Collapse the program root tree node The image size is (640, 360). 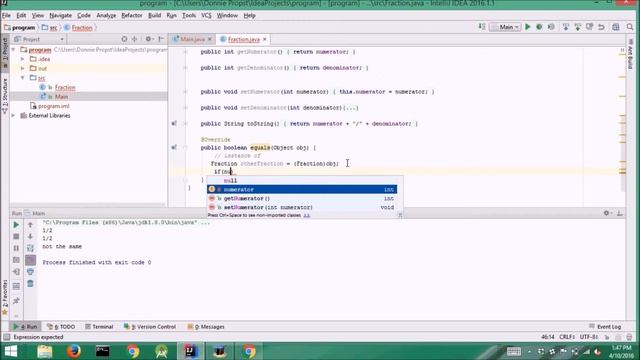(x=14, y=50)
